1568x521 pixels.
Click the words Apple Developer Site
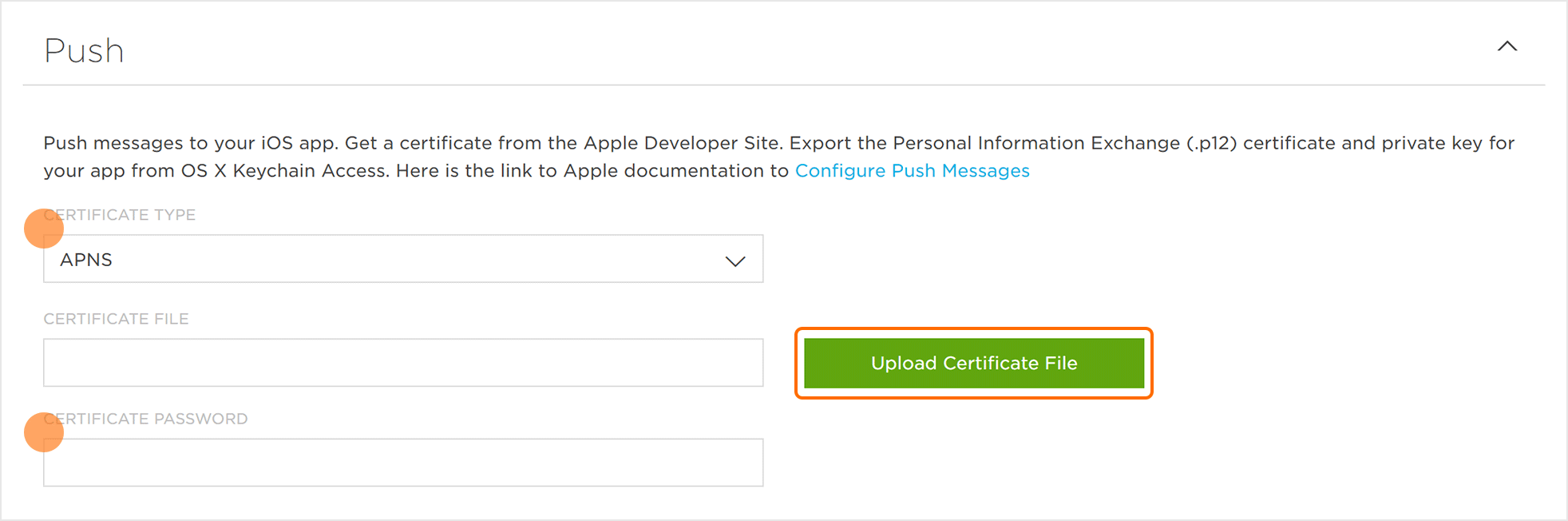pos(681,144)
